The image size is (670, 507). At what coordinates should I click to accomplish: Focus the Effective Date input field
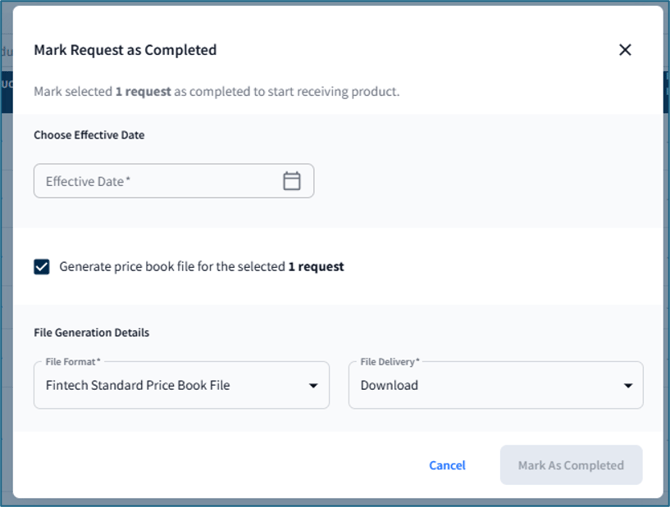click(174, 181)
